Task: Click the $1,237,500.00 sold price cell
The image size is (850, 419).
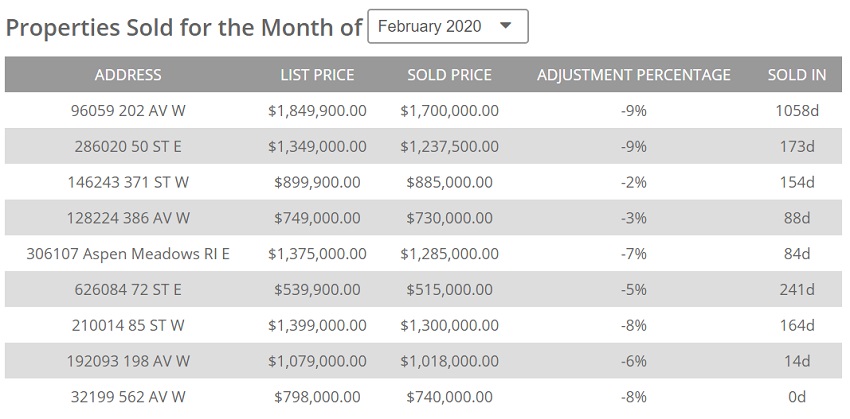Action: tap(449, 147)
